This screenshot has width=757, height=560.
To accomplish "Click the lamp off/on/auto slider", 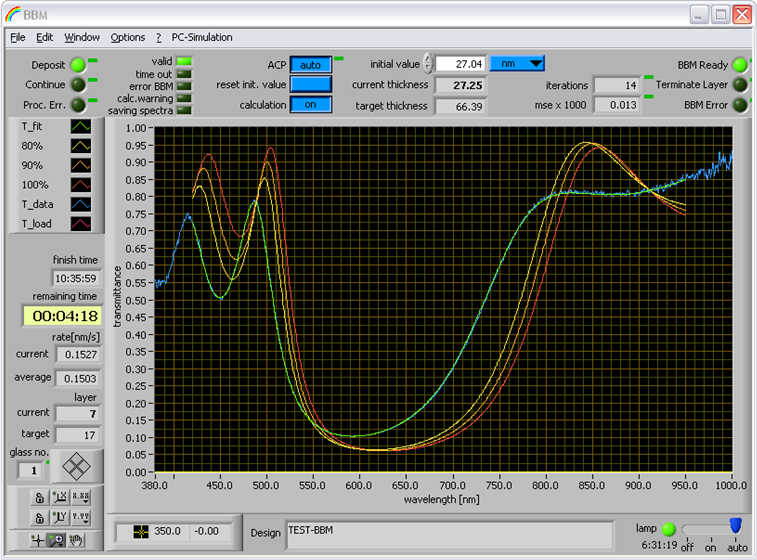I will (711, 529).
